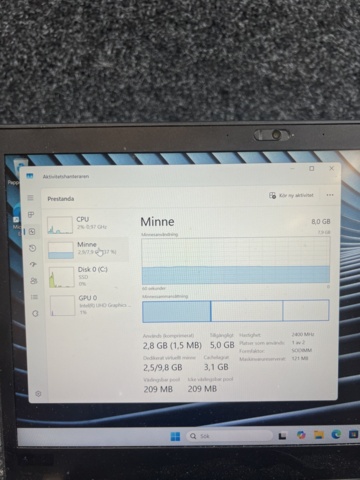This screenshot has height=480, width=360.
Task: Select the Minne performance entry
Action: [88, 249]
